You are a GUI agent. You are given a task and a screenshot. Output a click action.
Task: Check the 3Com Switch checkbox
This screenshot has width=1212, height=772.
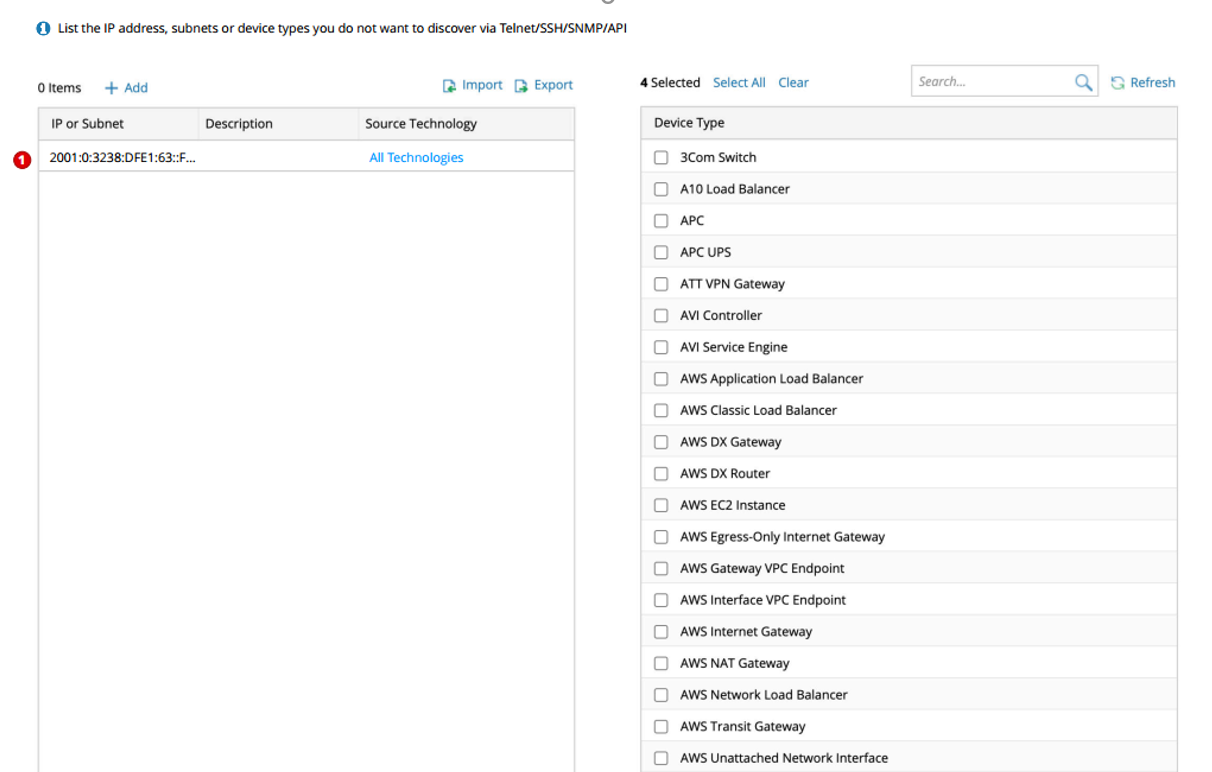[x=661, y=157]
